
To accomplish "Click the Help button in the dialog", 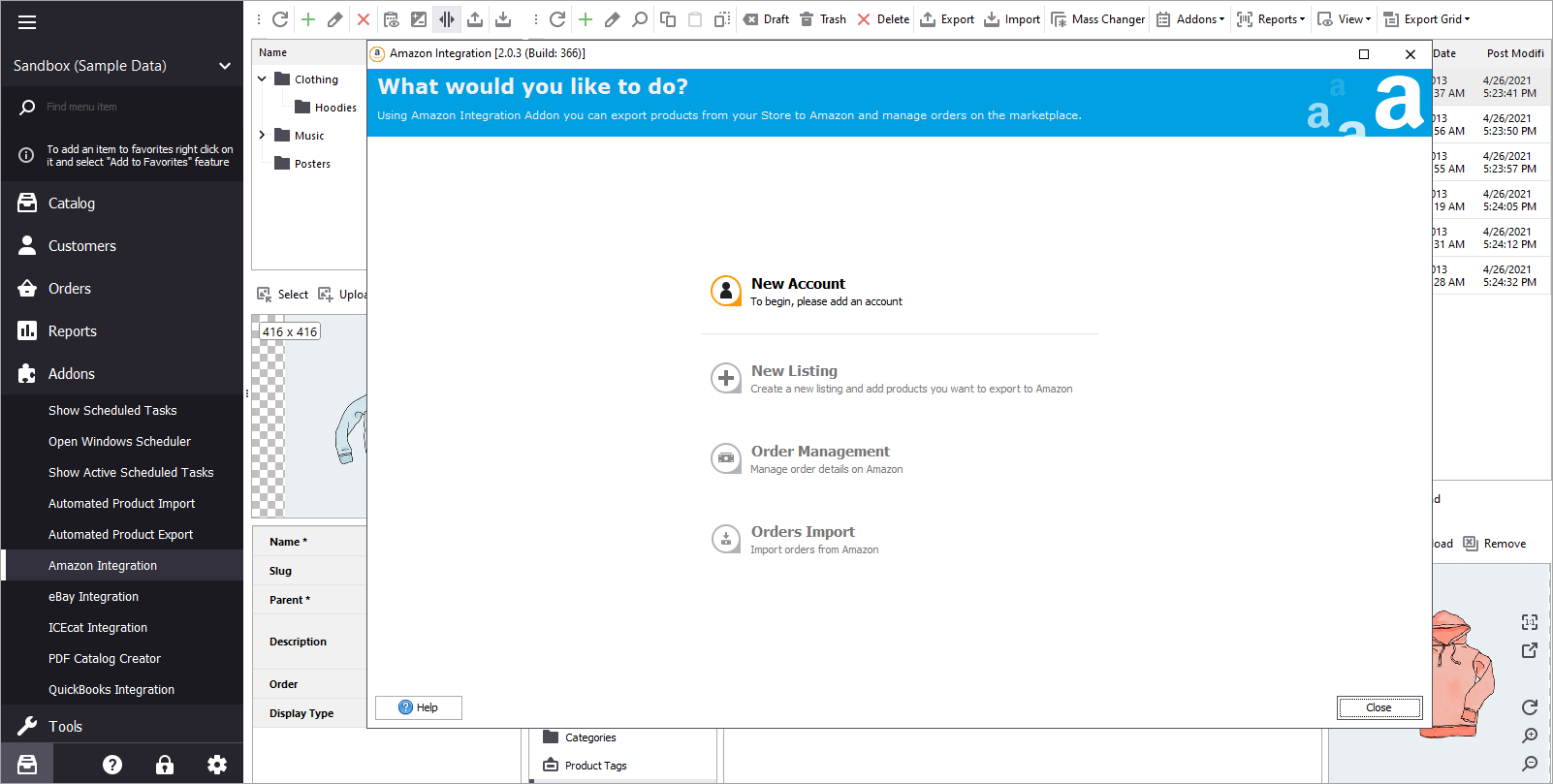I will [419, 707].
